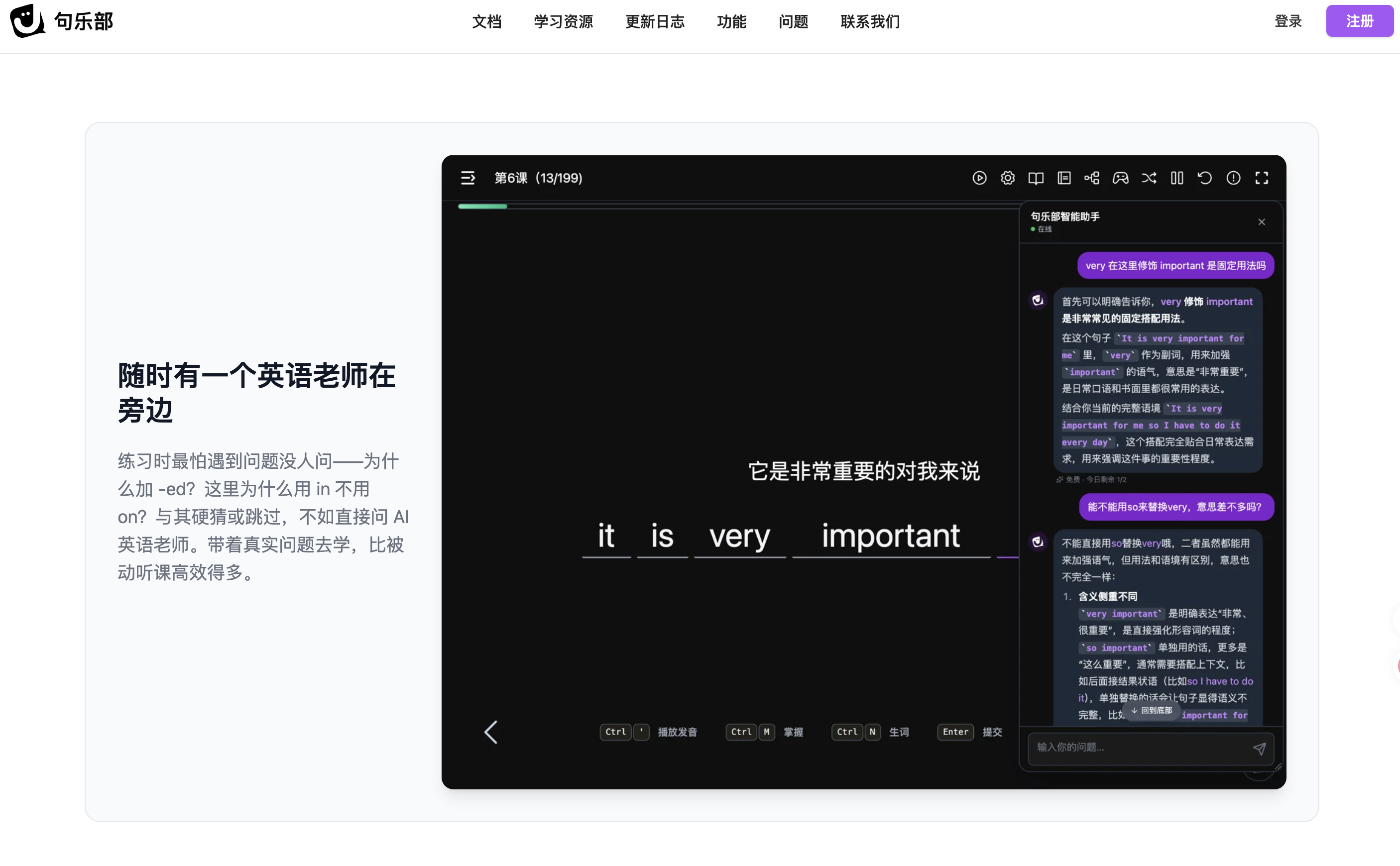The height and width of the screenshot is (866, 1400).
Task: Click the previous arrow chevron
Action: pyautogui.click(x=491, y=732)
